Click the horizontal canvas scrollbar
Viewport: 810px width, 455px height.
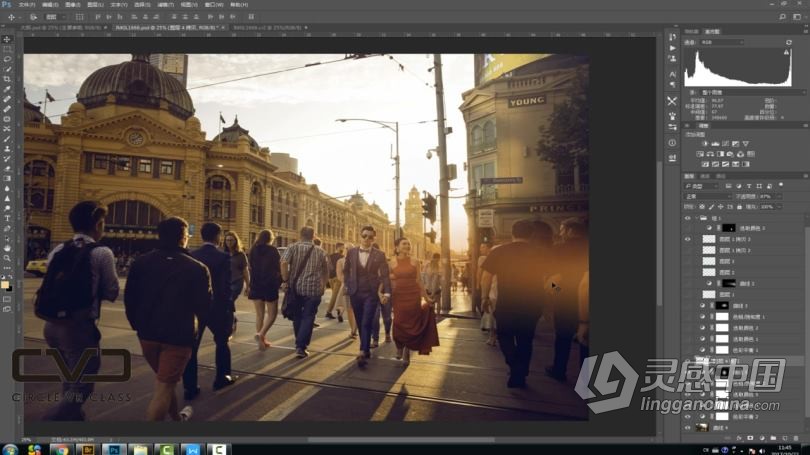(401, 440)
